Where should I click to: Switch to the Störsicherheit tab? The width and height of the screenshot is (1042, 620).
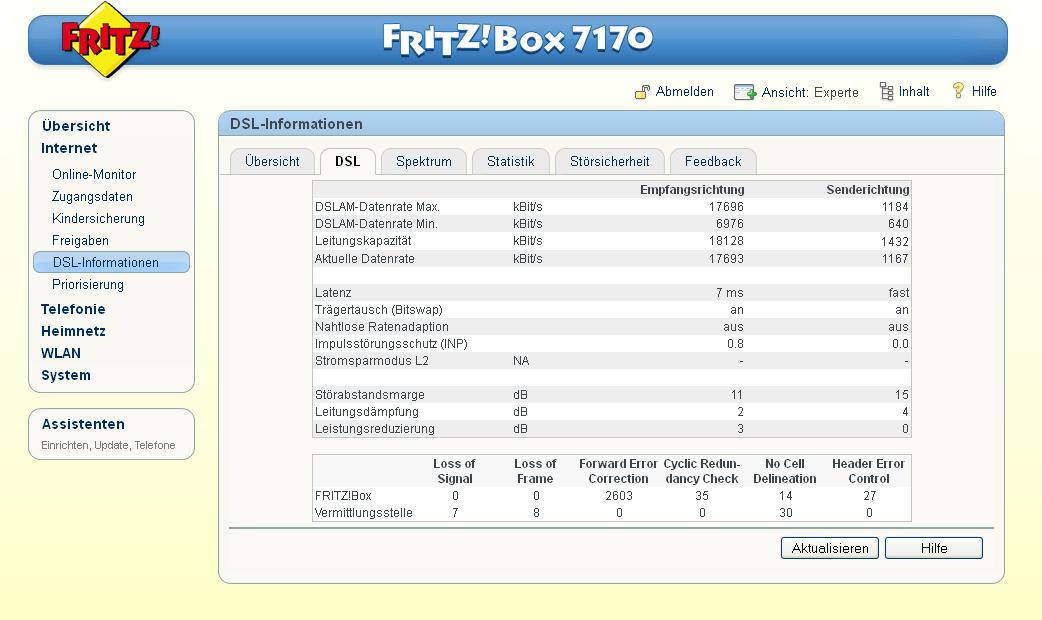point(609,161)
